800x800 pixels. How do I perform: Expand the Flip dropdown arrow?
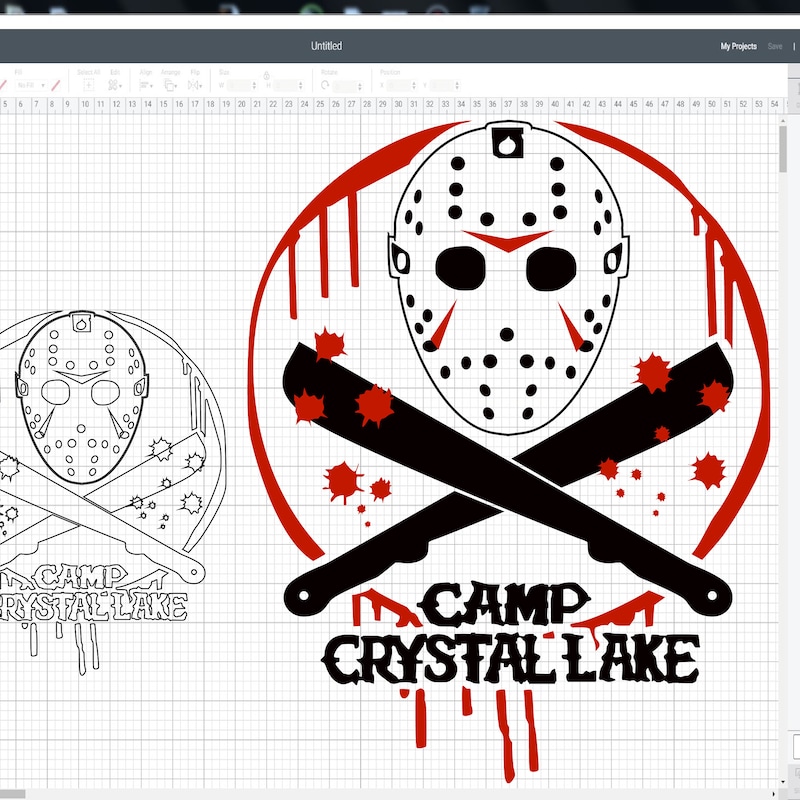201,85
